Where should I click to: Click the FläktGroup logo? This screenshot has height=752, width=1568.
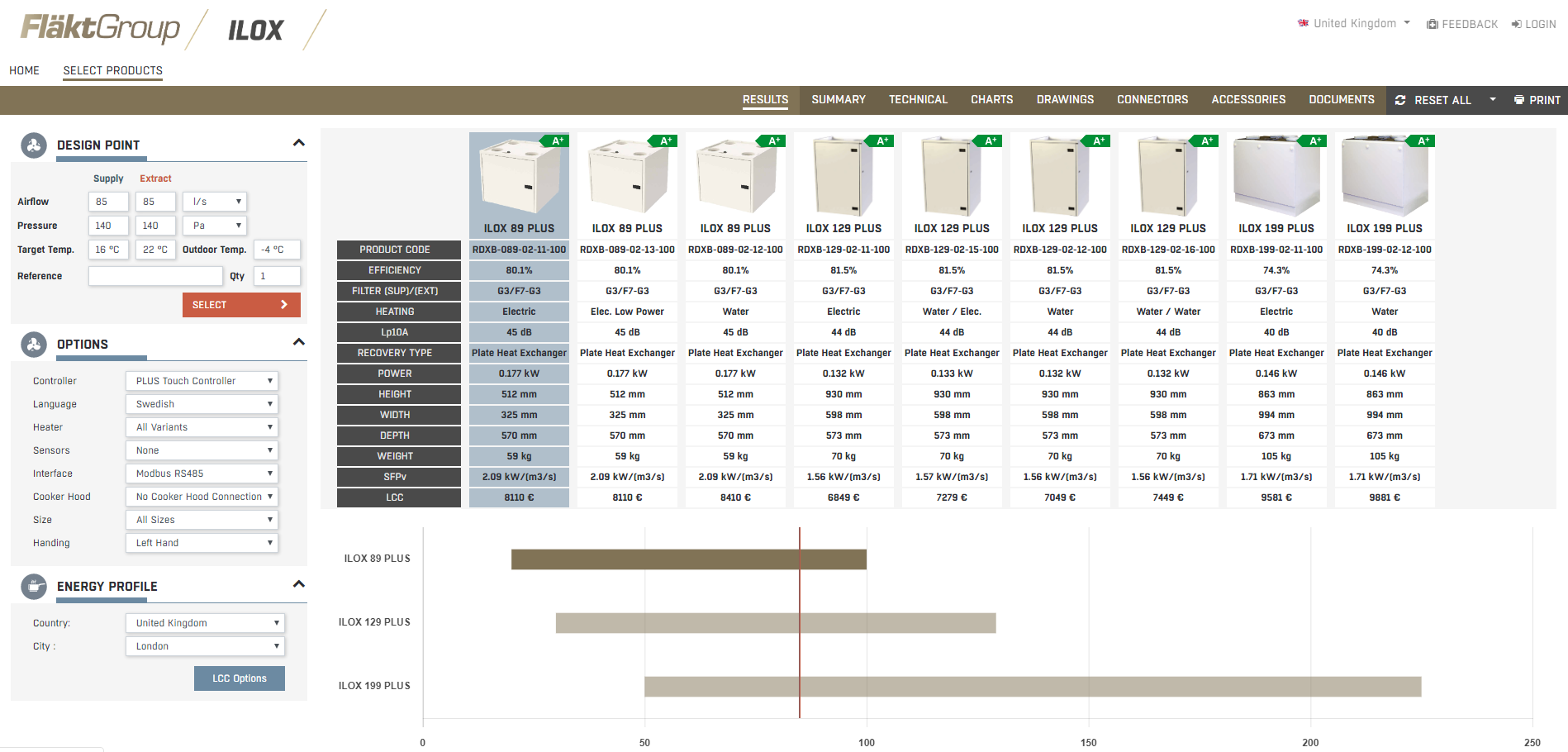[100, 29]
